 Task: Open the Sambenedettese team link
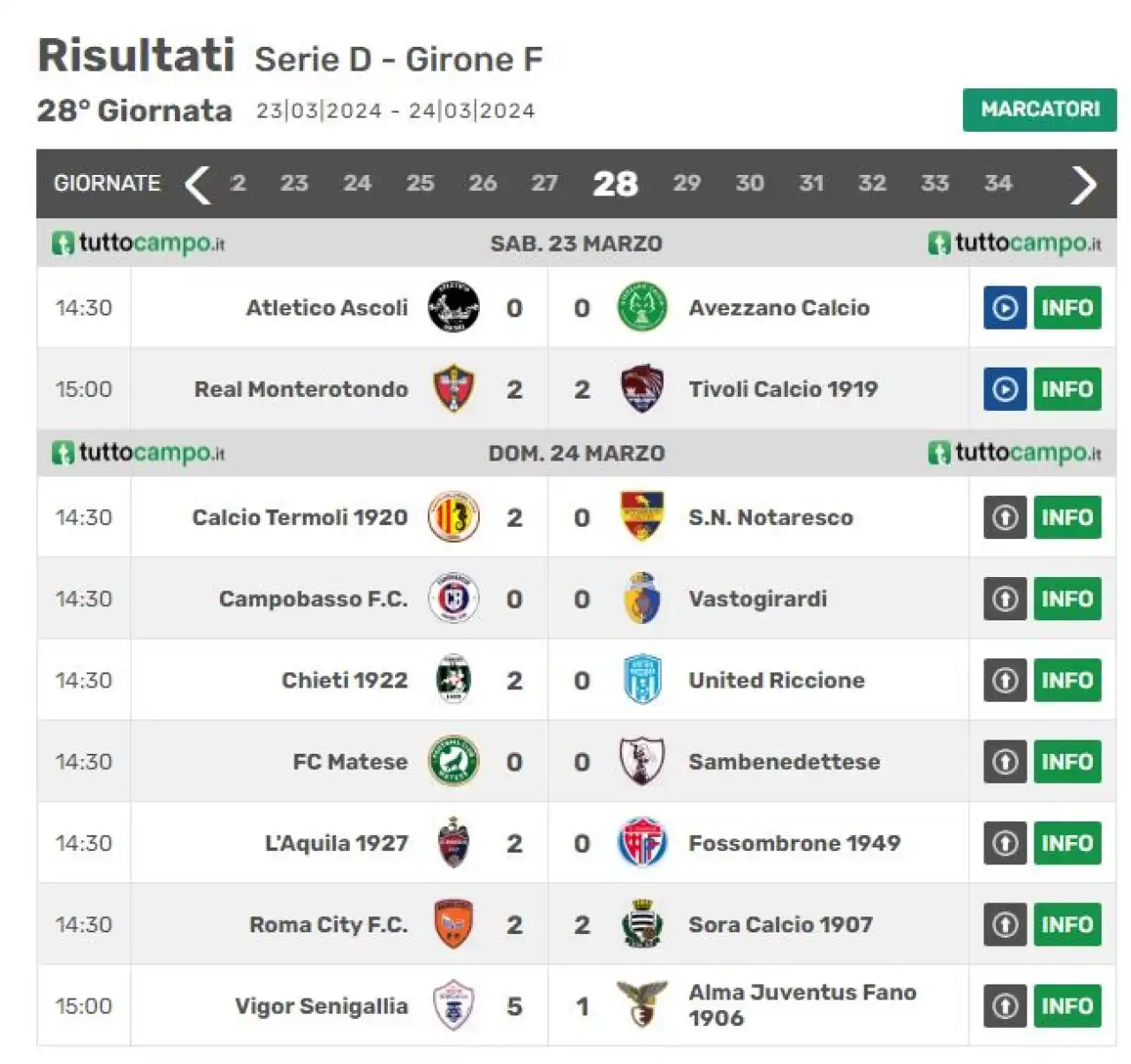784,762
